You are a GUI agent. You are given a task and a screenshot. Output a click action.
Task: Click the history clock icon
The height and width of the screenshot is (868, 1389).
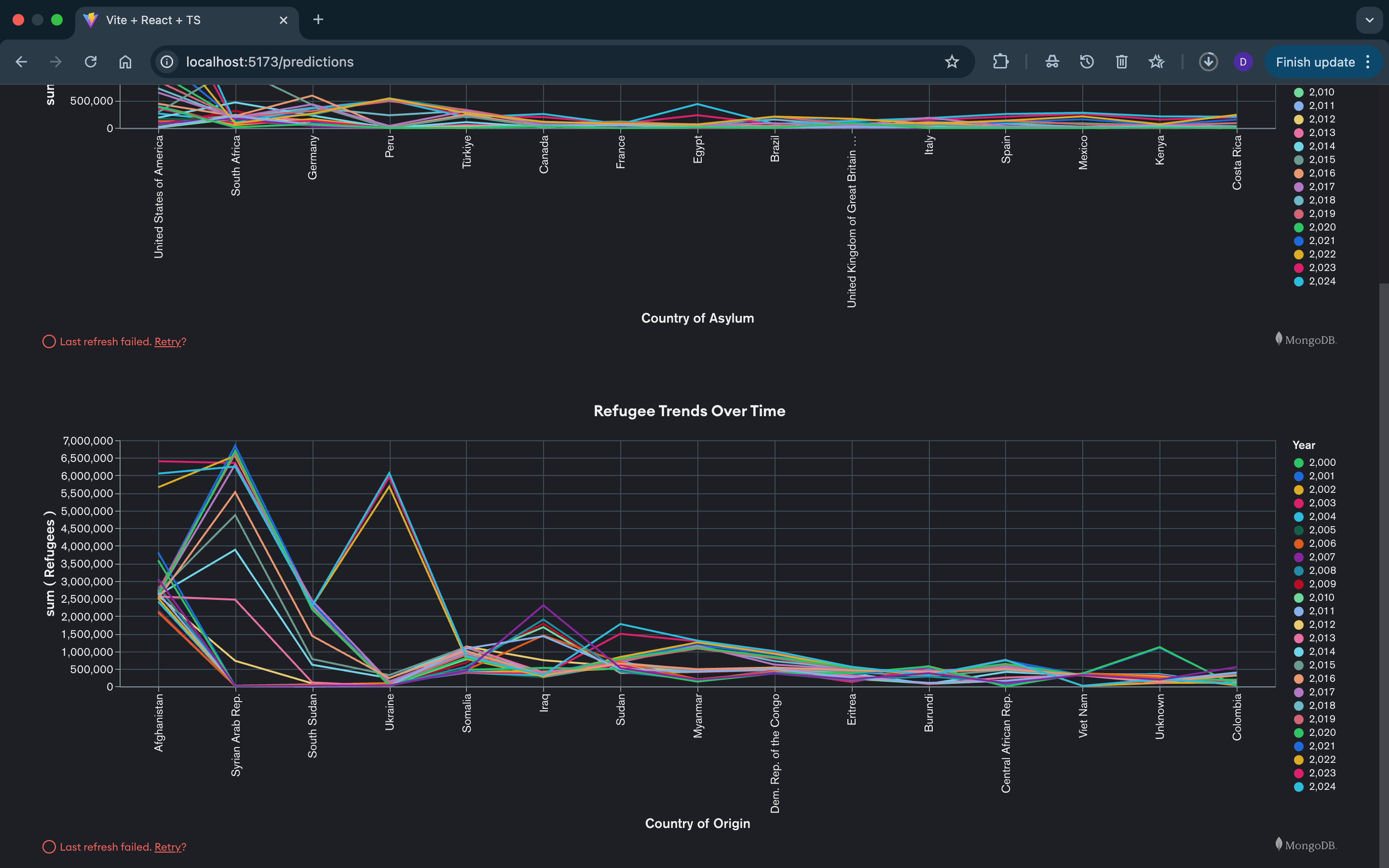click(1087, 62)
